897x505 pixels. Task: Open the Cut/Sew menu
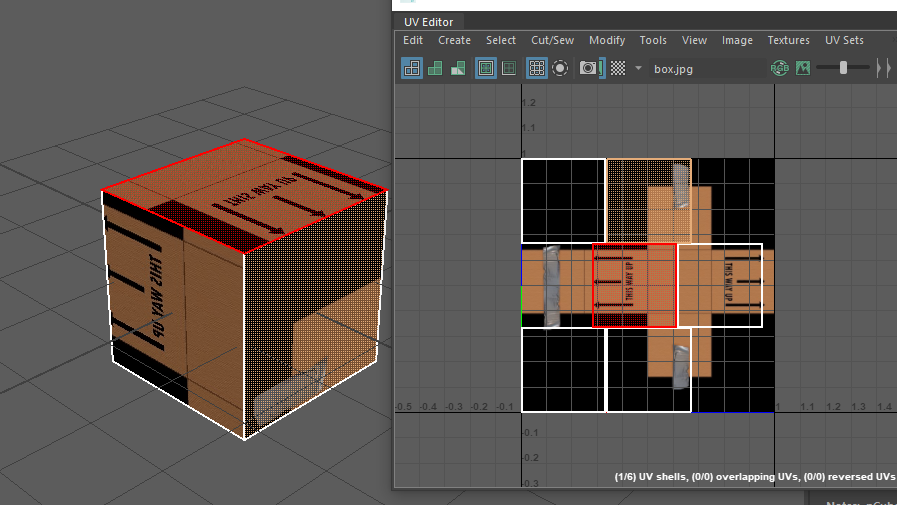point(552,40)
